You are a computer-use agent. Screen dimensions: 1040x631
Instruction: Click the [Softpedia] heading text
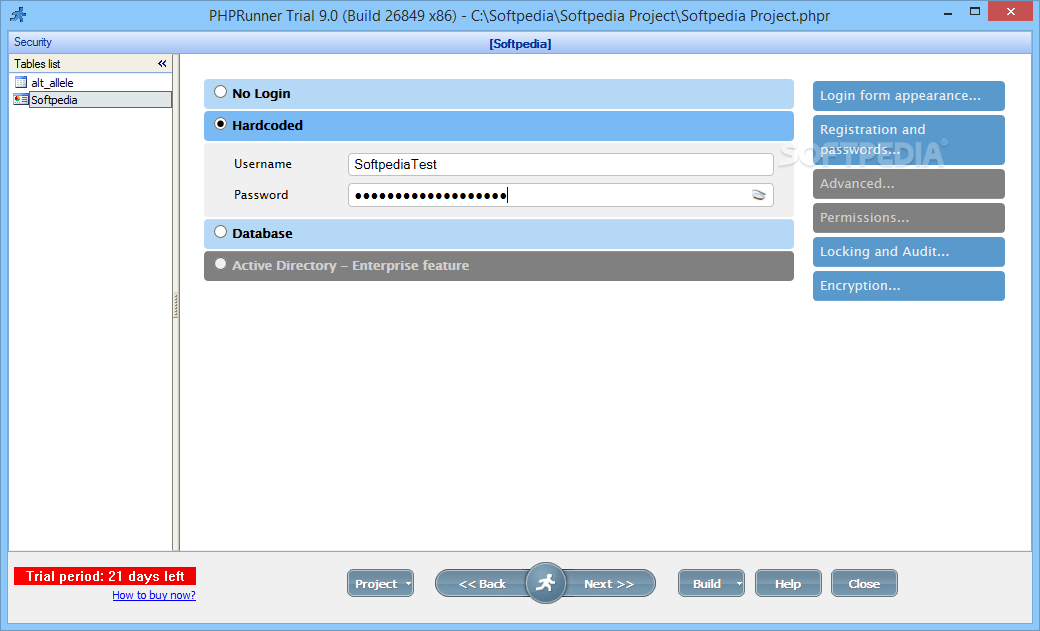coord(520,44)
